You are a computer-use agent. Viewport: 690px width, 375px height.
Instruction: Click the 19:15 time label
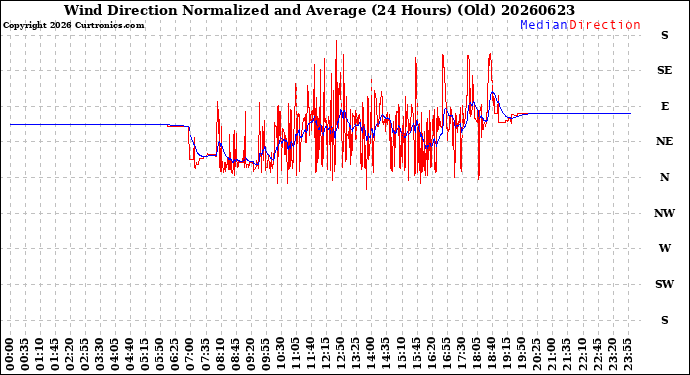[x=506, y=355]
